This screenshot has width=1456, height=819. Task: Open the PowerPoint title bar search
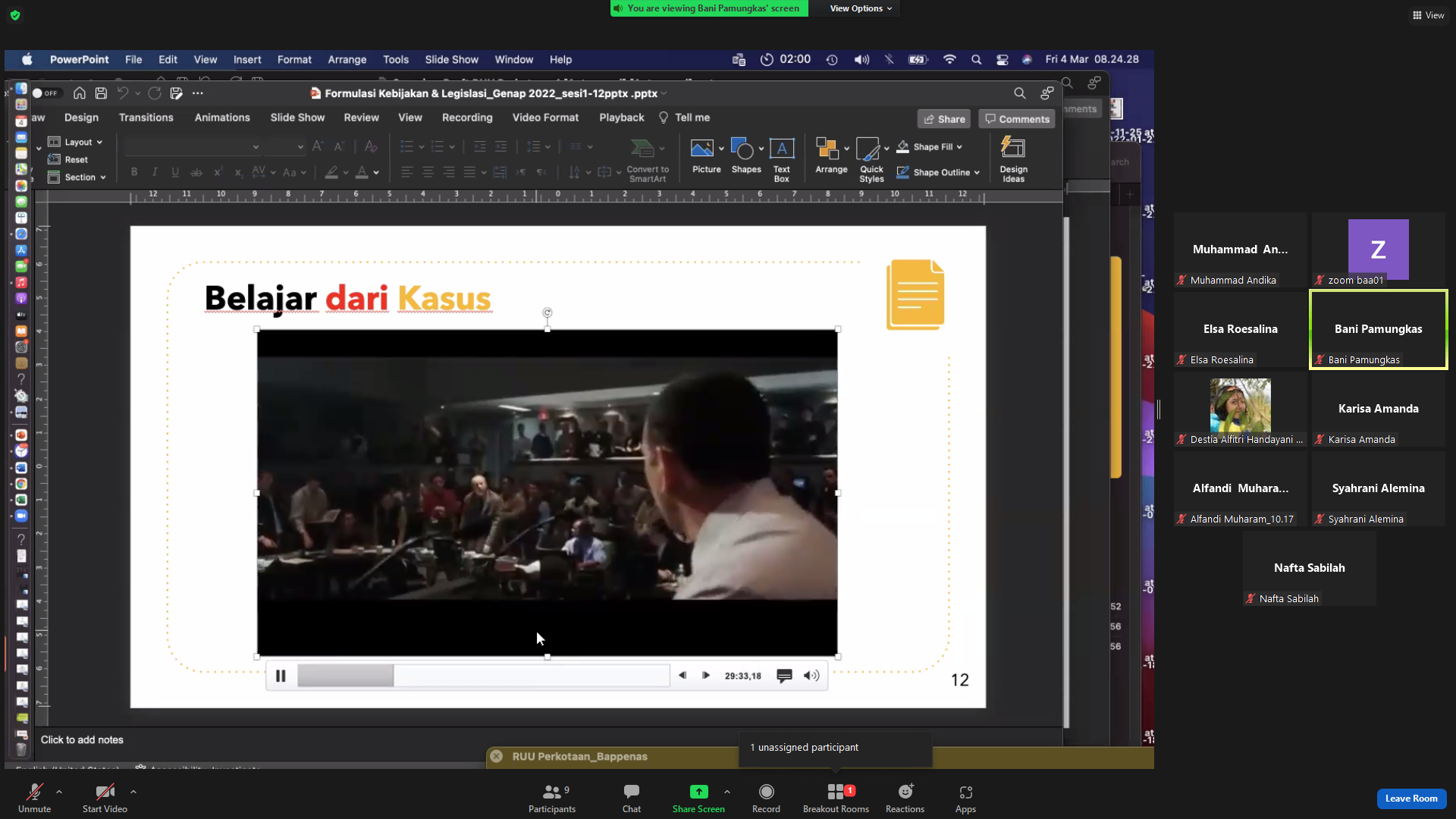(1020, 93)
